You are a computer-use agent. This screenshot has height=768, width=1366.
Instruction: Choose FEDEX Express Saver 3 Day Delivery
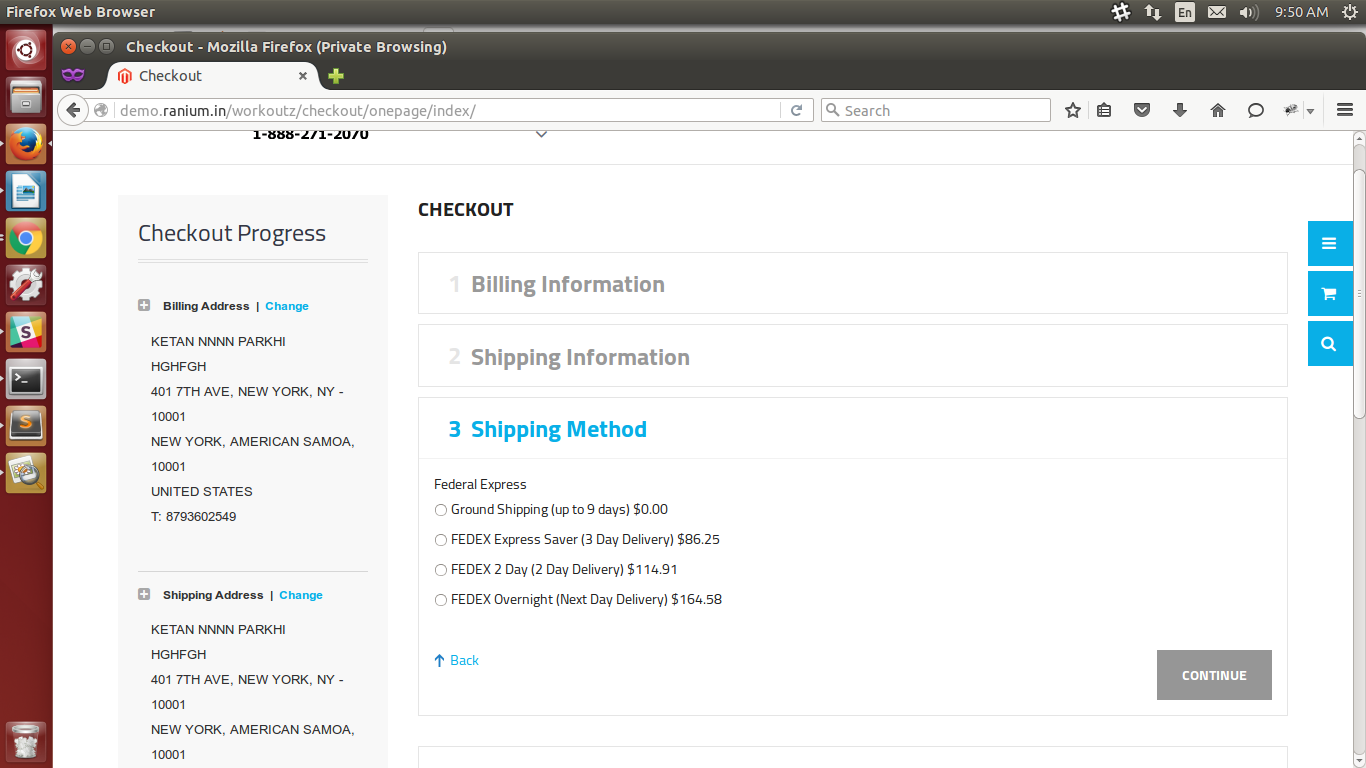click(441, 540)
